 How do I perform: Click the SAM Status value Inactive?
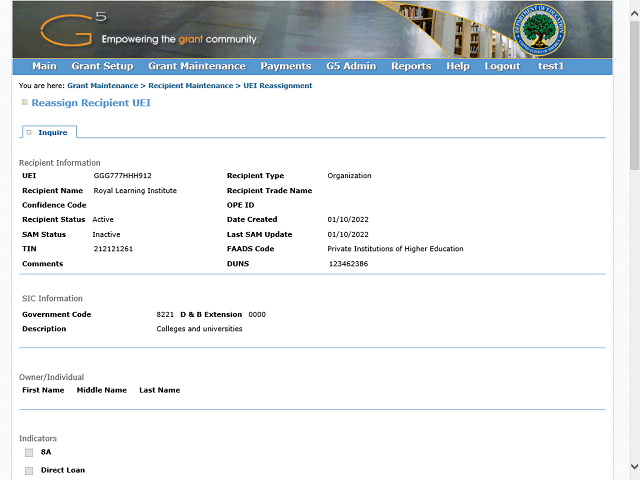[x=106, y=234]
